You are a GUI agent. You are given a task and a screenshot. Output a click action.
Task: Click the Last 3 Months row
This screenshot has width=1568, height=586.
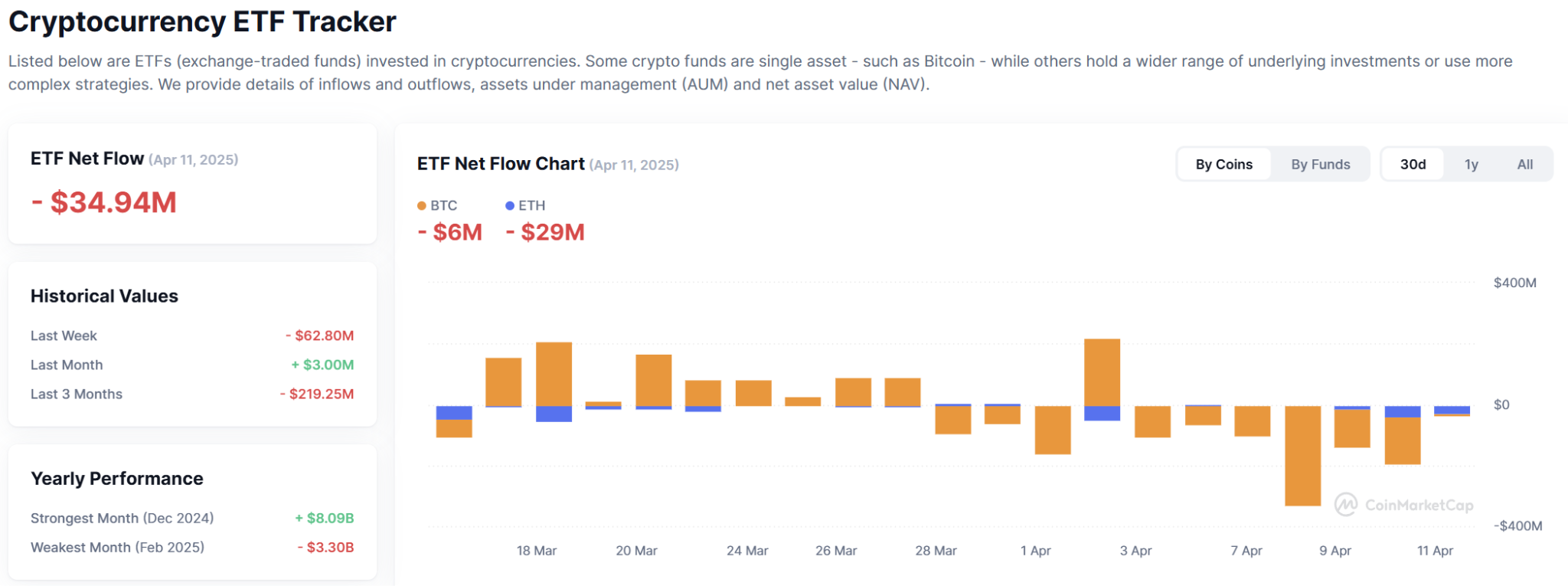pyautogui.click(x=192, y=394)
